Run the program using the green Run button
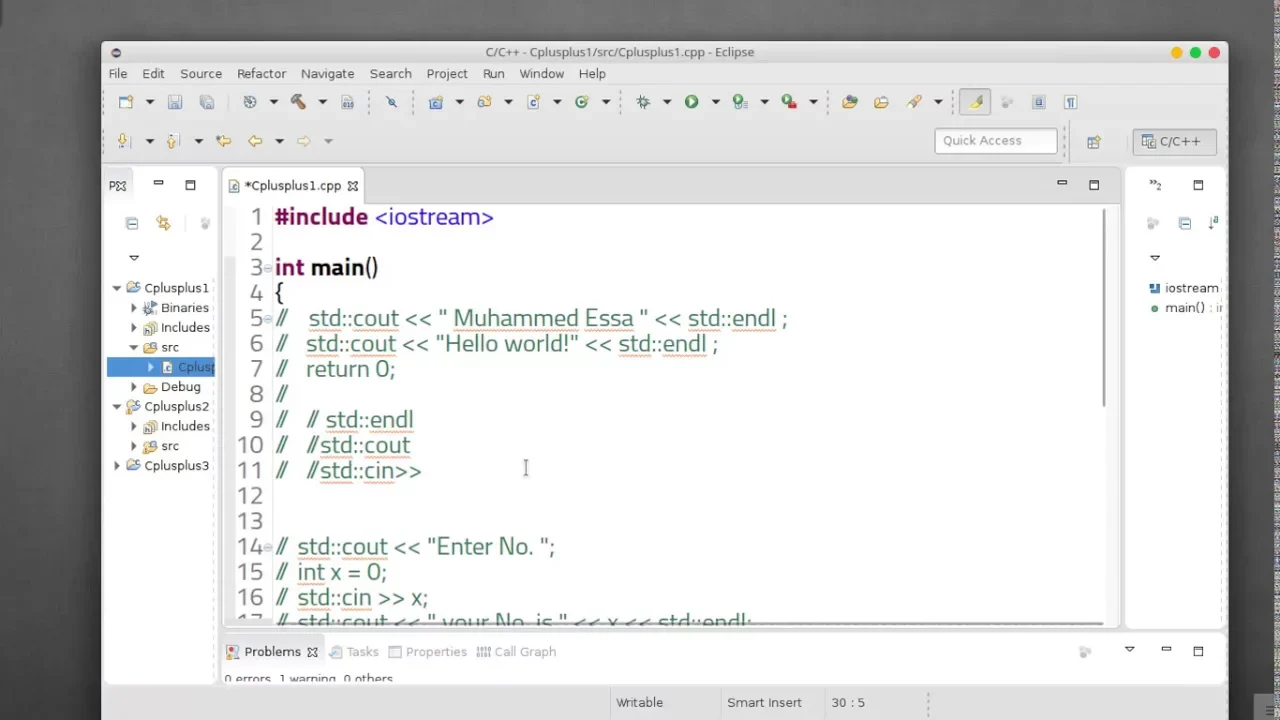The image size is (1280, 720). [691, 101]
